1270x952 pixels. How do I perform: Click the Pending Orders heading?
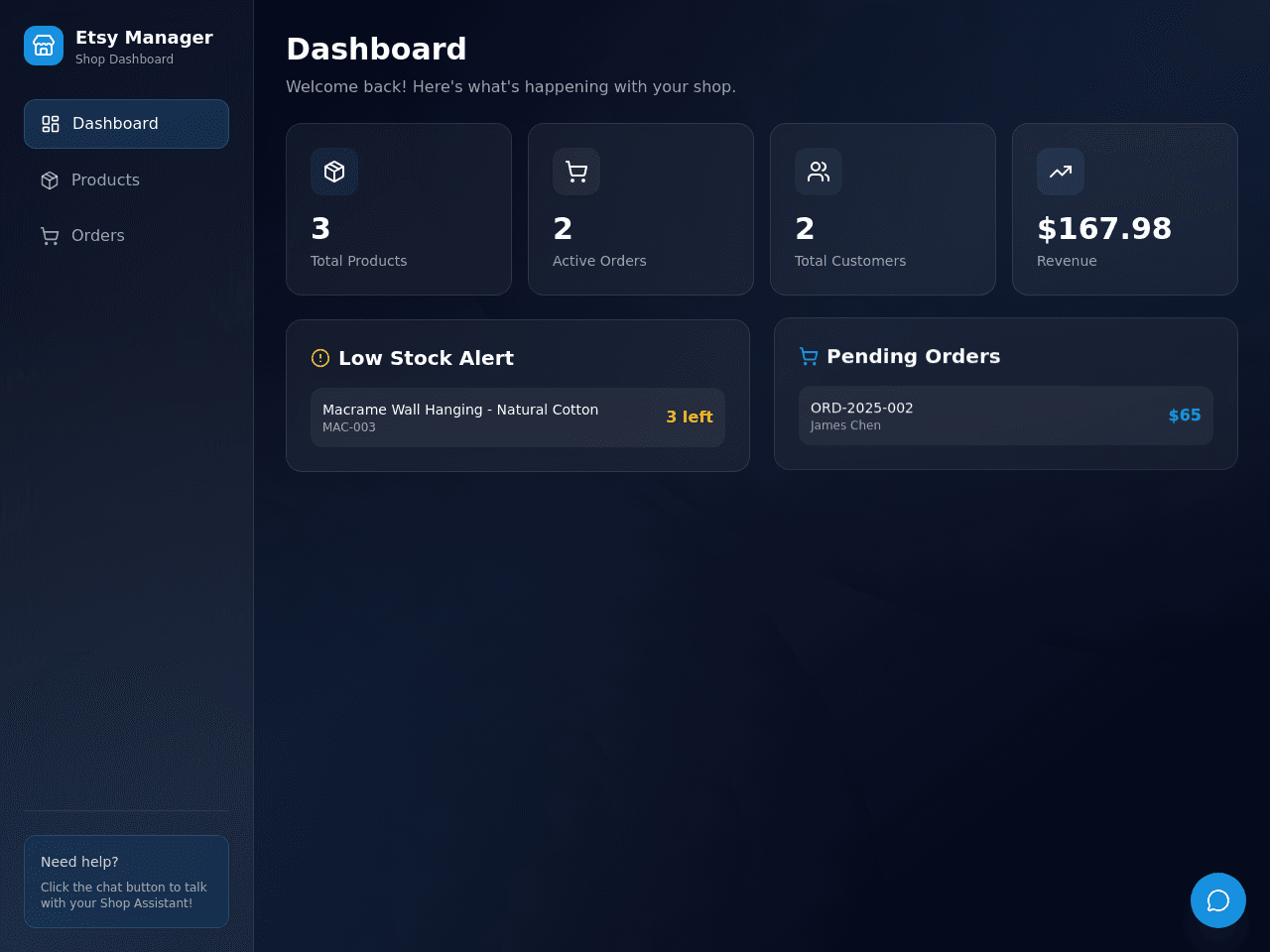914,356
